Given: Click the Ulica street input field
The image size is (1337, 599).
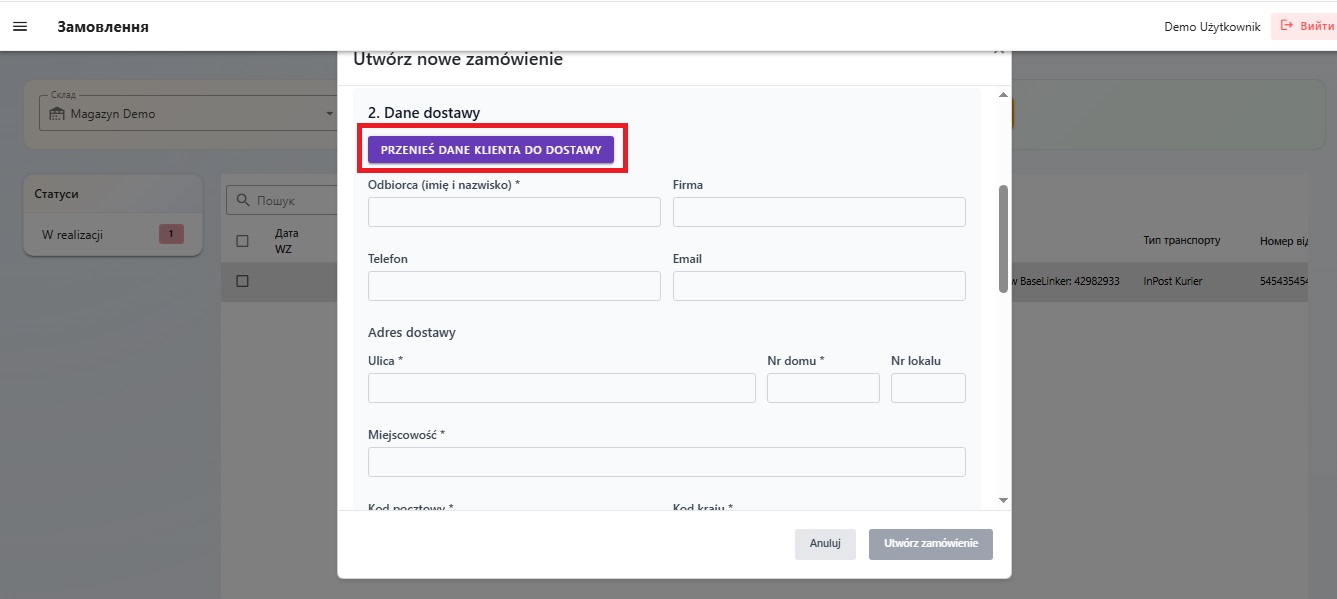Looking at the screenshot, I should coord(562,388).
